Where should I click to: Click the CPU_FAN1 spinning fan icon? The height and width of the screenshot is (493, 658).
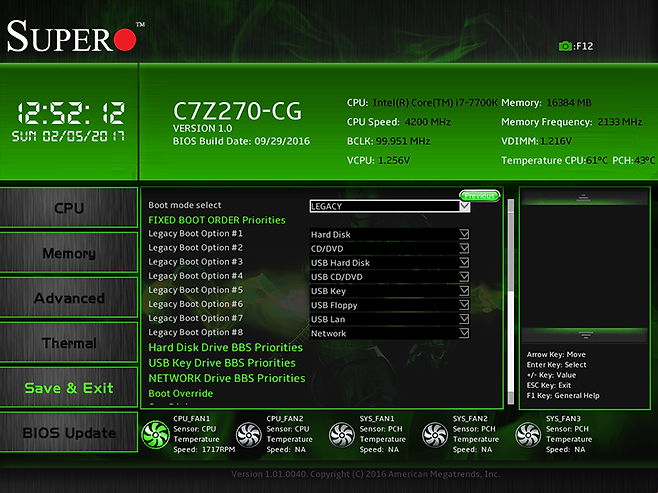point(155,435)
